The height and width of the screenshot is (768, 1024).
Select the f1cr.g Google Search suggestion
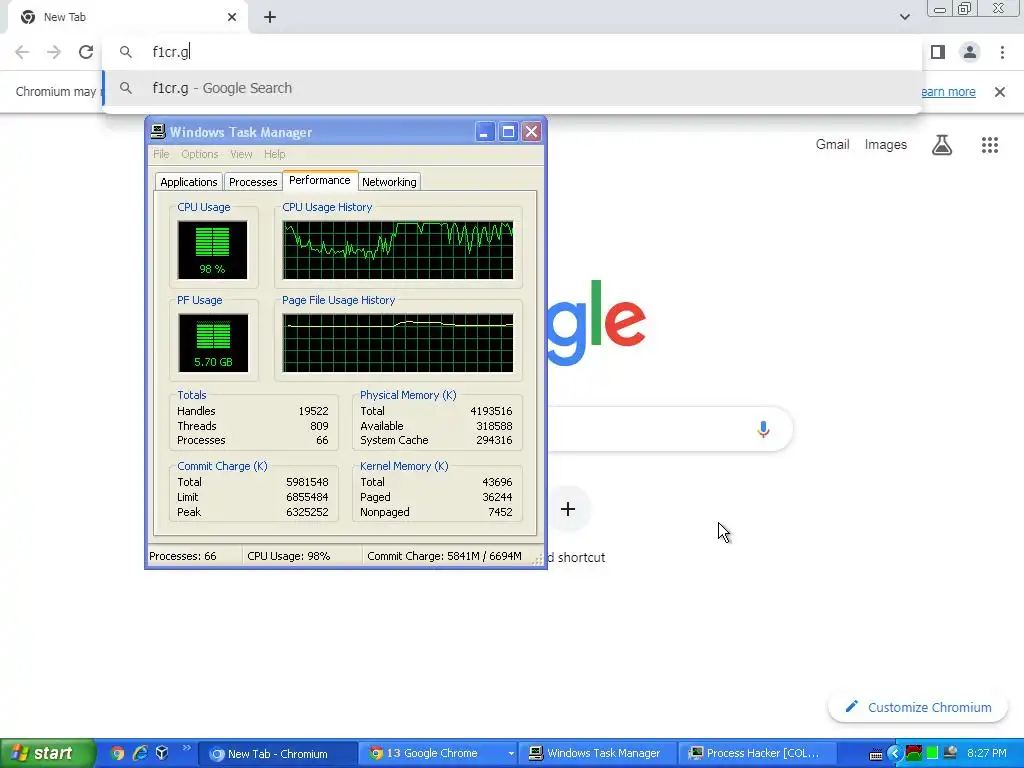coord(512,88)
